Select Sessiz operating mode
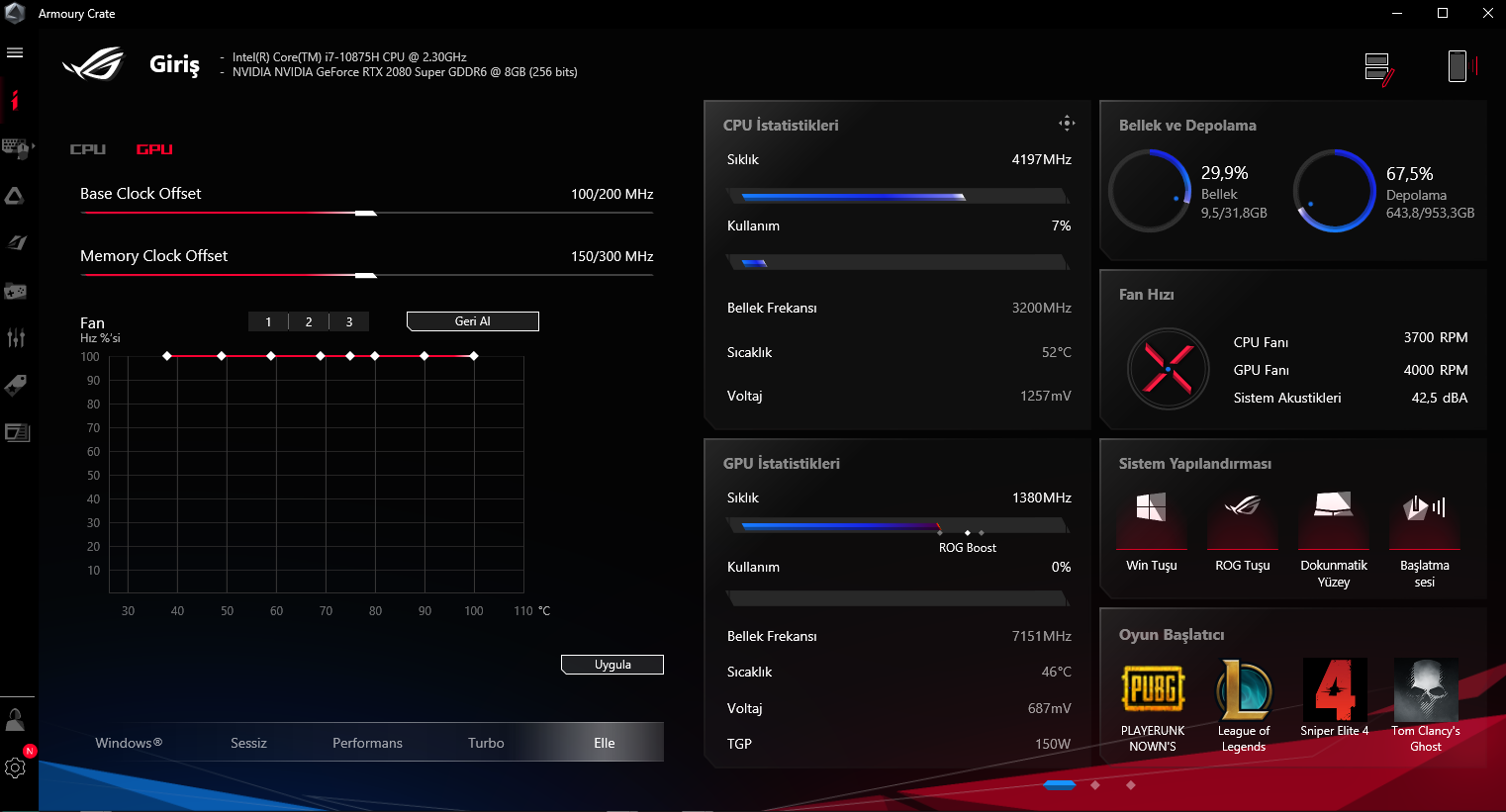Screen dimensions: 1506x812 point(248,743)
